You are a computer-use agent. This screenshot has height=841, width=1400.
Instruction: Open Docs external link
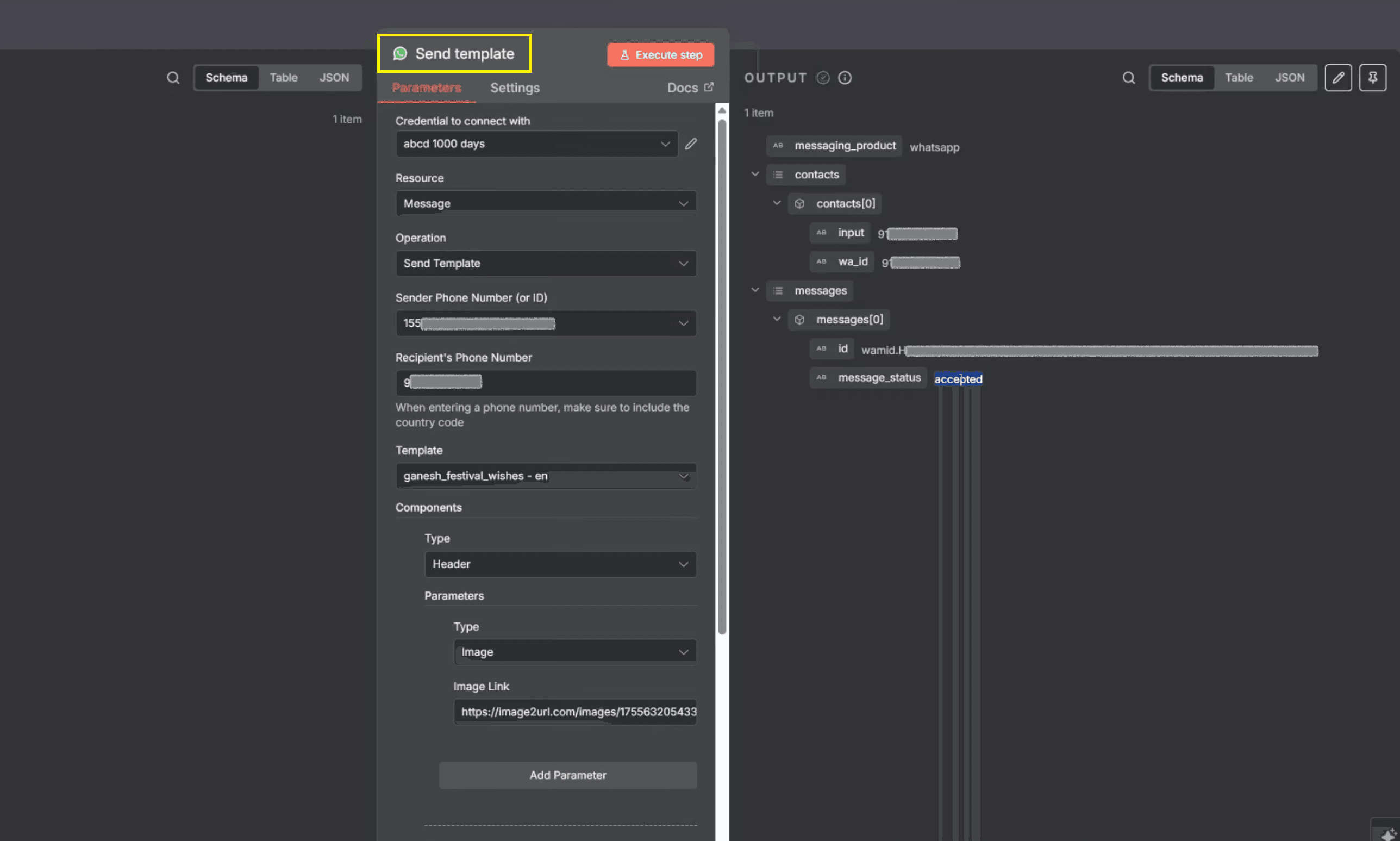[690, 88]
